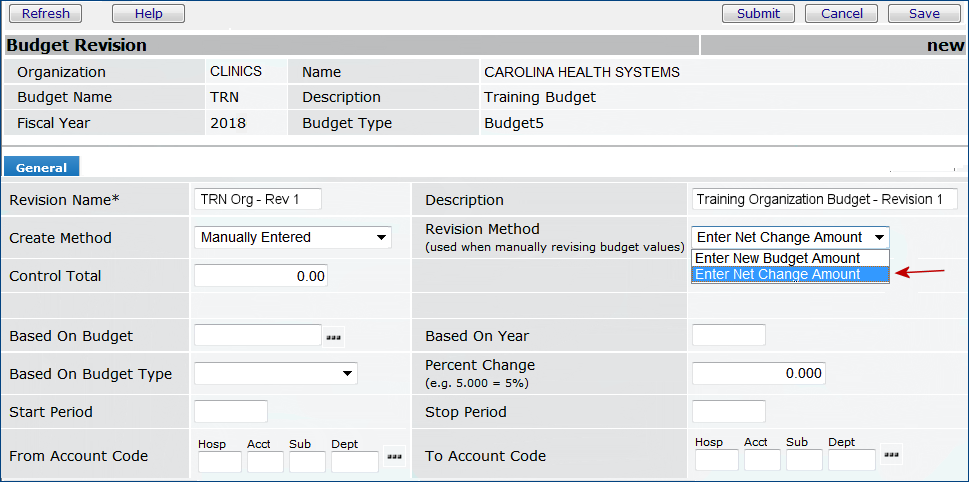Viewport: 969px width, 482px height.
Task: Click the Refresh button
Action: point(45,14)
